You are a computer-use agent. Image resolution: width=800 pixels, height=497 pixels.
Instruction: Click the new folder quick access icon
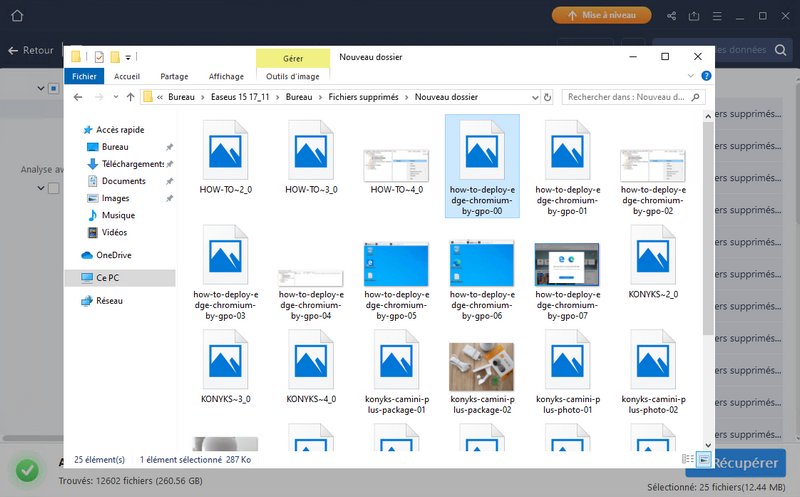(115, 57)
